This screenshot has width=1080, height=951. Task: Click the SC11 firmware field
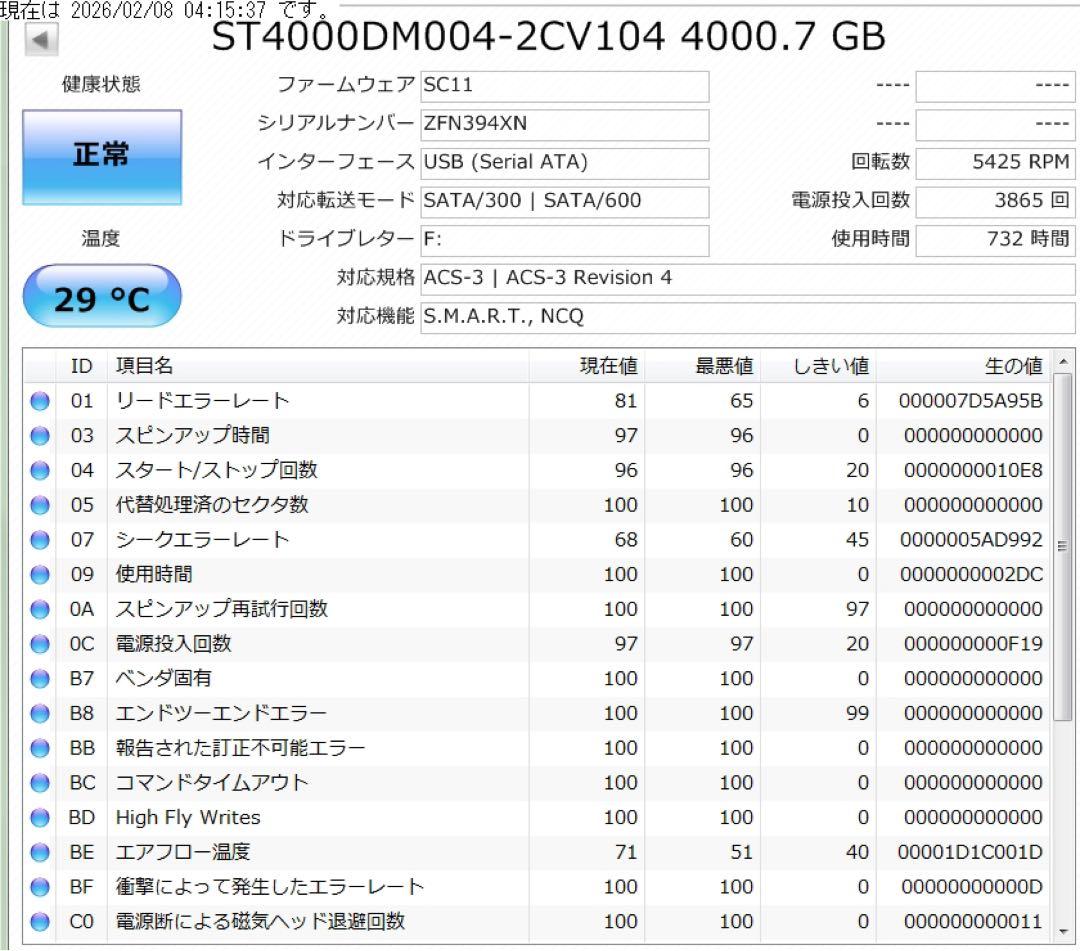pyautogui.click(x=565, y=86)
